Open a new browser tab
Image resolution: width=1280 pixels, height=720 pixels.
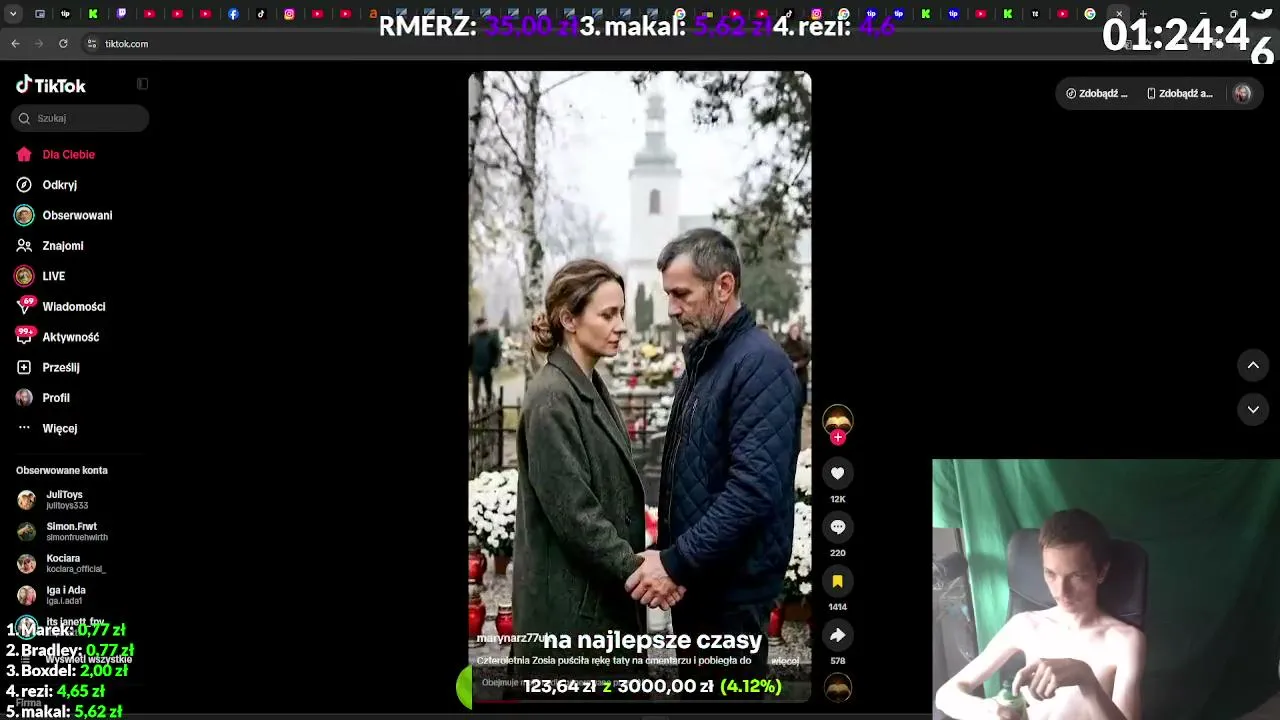tap(1143, 14)
